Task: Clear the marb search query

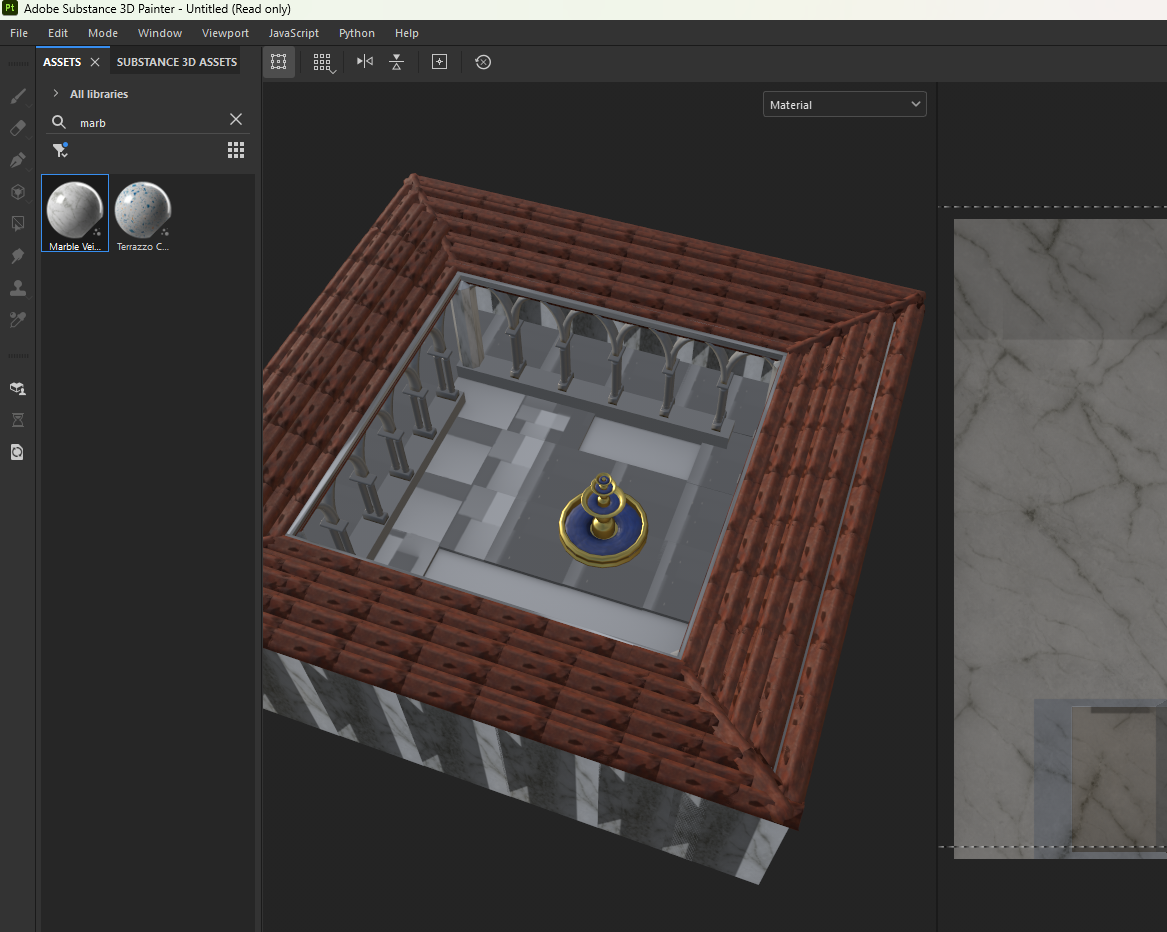Action: tap(236, 119)
